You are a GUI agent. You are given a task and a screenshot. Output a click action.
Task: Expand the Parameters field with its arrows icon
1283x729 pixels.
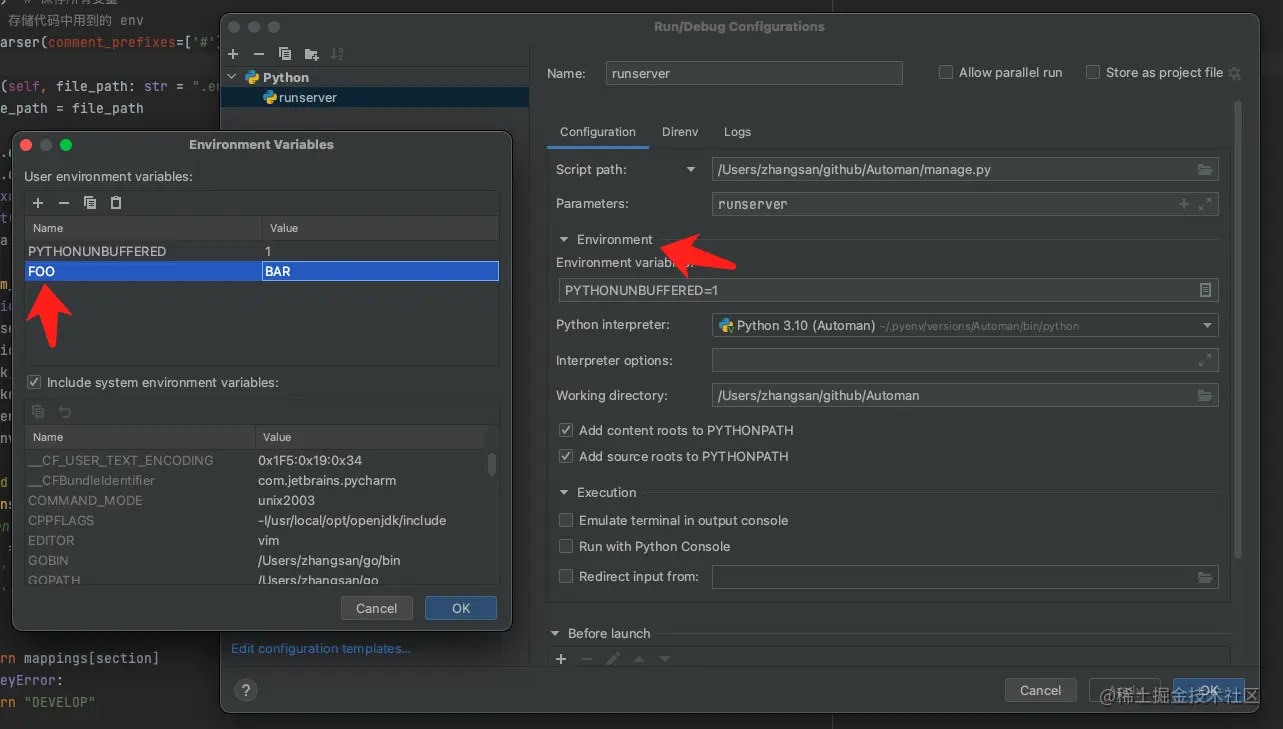click(1205, 204)
